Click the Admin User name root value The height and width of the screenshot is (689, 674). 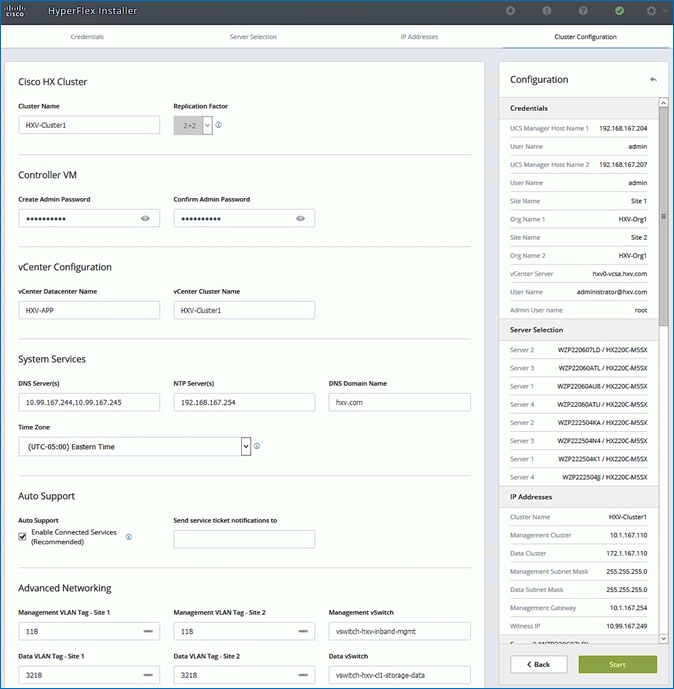pyautogui.click(x=641, y=310)
